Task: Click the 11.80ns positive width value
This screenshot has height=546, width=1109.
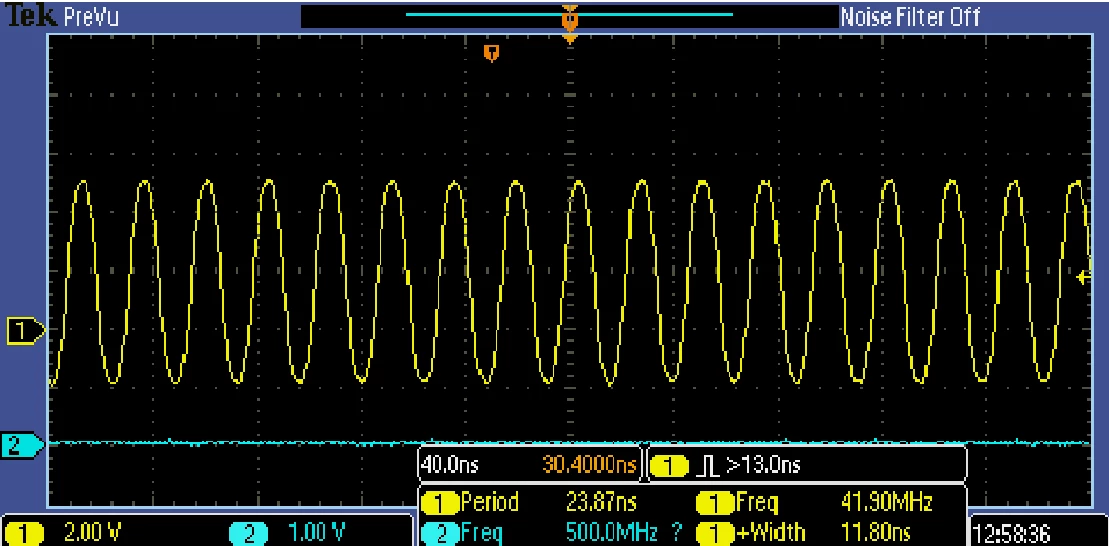Action: click(876, 532)
